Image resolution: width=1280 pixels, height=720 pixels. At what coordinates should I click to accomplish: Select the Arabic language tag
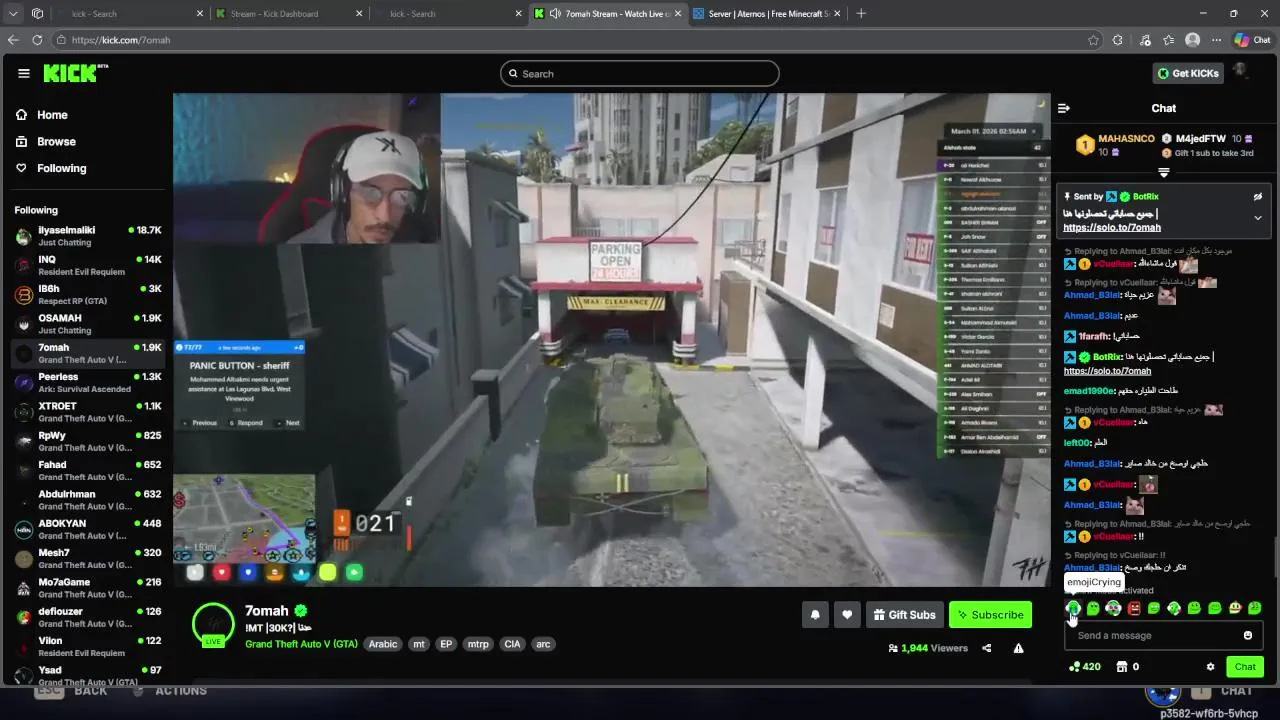[x=383, y=644]
